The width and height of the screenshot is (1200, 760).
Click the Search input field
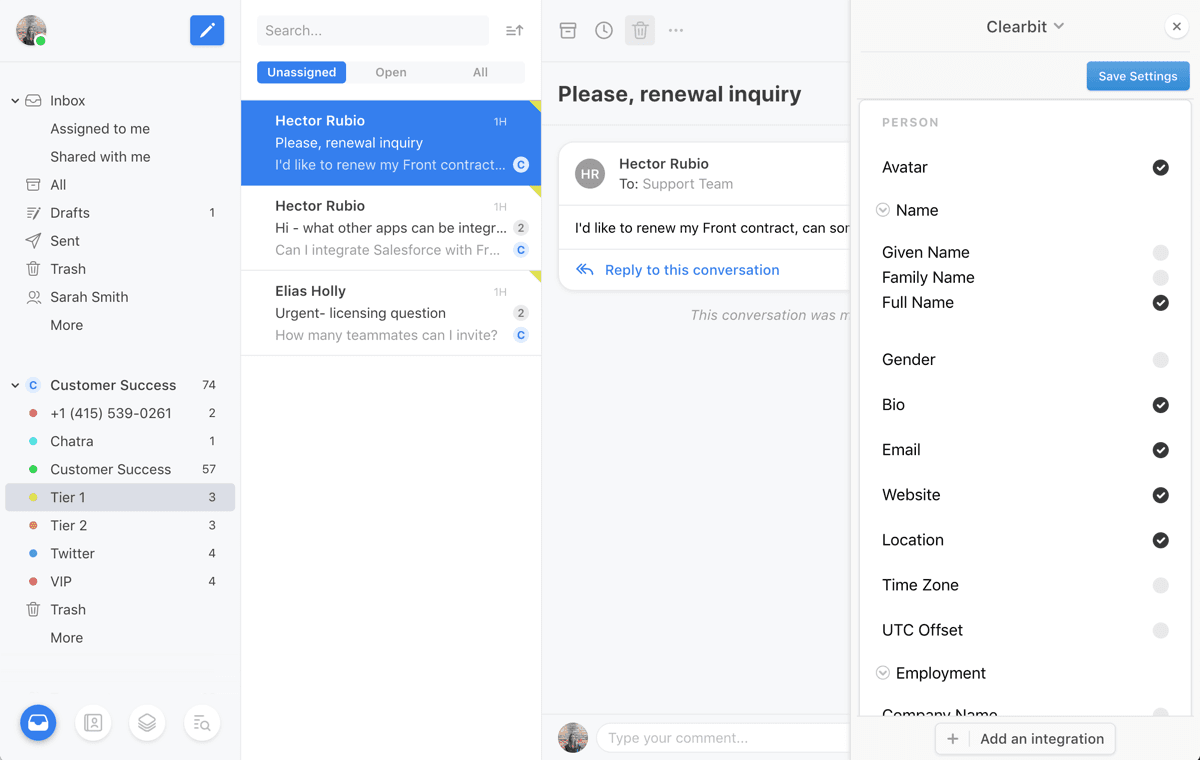pos(372,30)
